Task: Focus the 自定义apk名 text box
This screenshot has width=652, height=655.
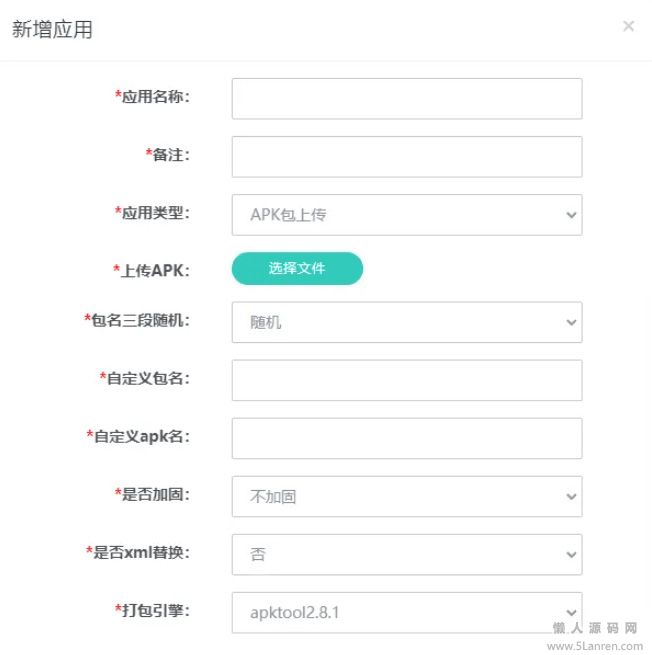Action: click(x=406, y=439)
